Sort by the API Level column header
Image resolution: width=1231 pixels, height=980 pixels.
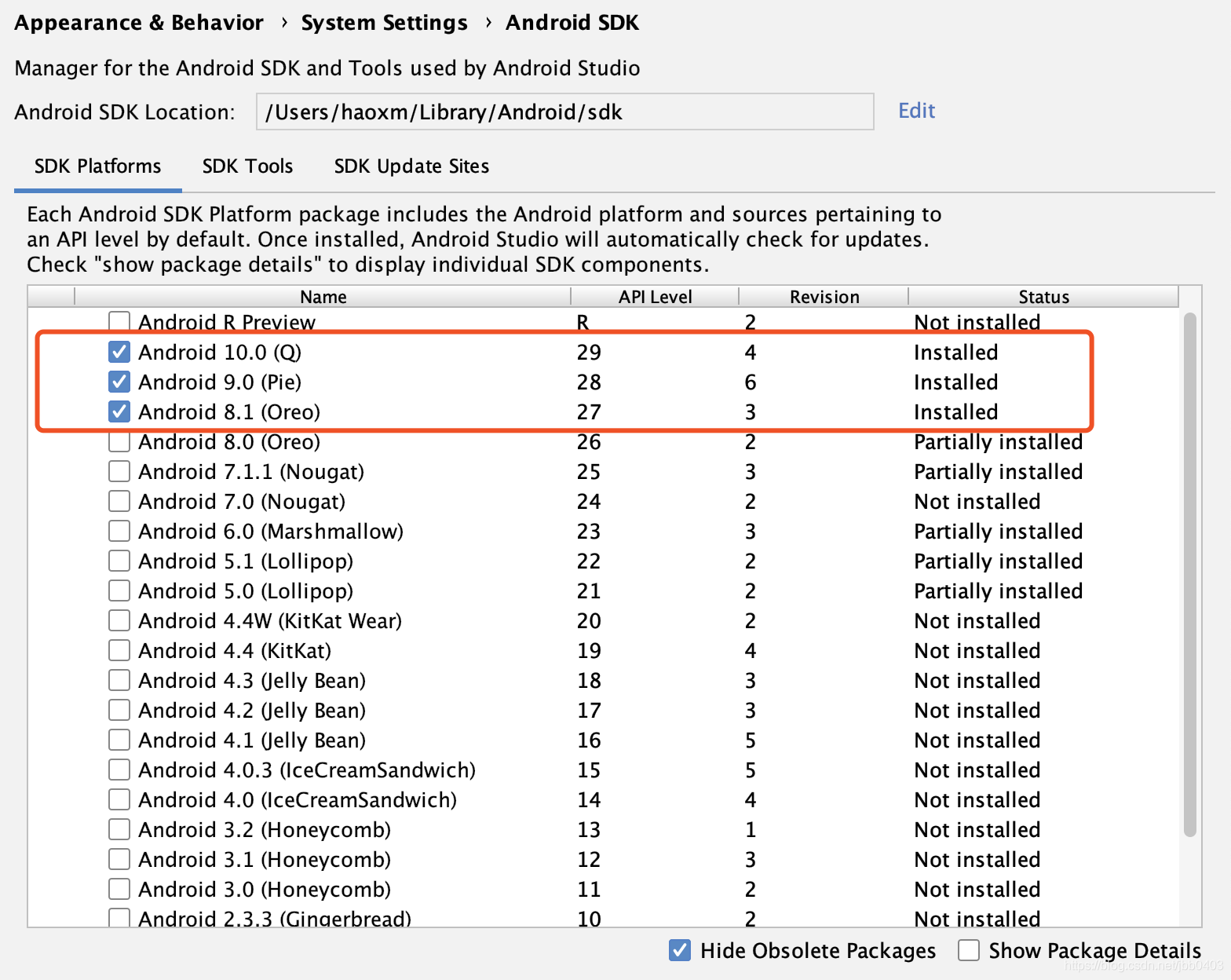(x=655, y=296)
